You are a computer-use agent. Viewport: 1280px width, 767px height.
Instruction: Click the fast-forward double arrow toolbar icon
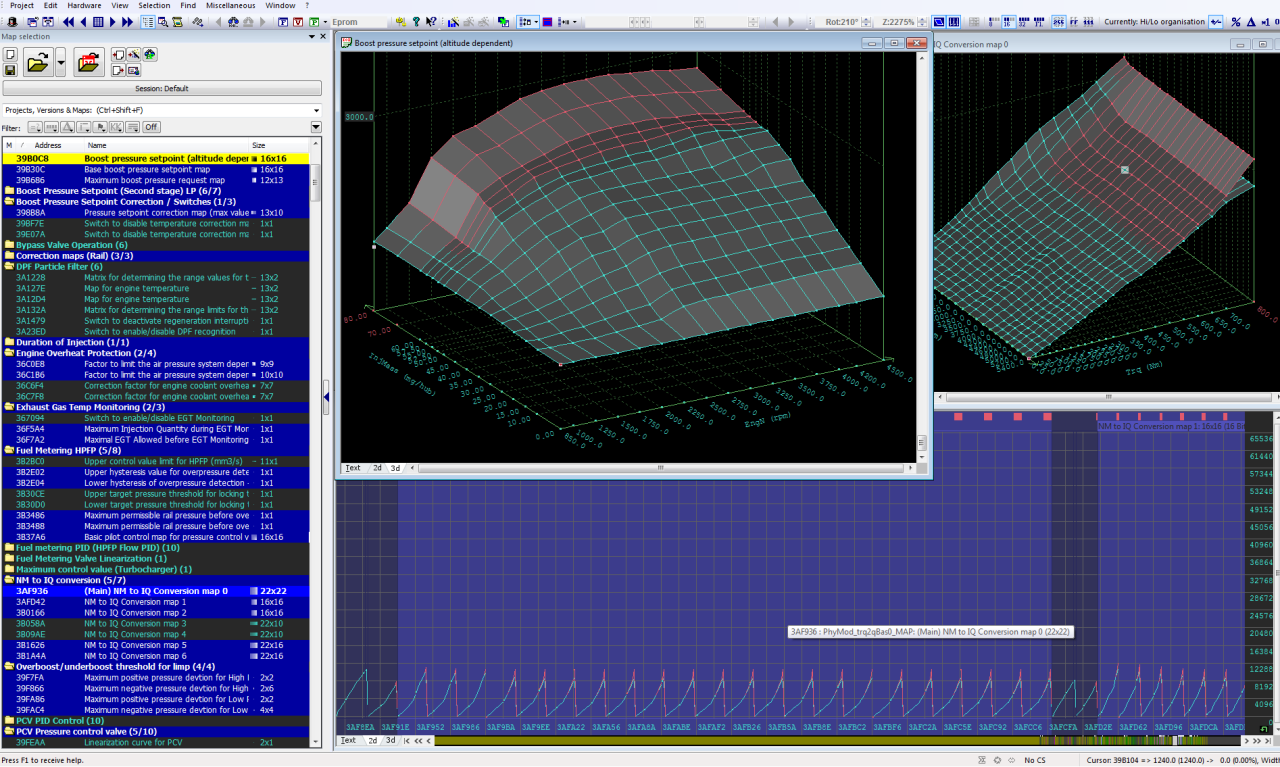tap(127, 21)
